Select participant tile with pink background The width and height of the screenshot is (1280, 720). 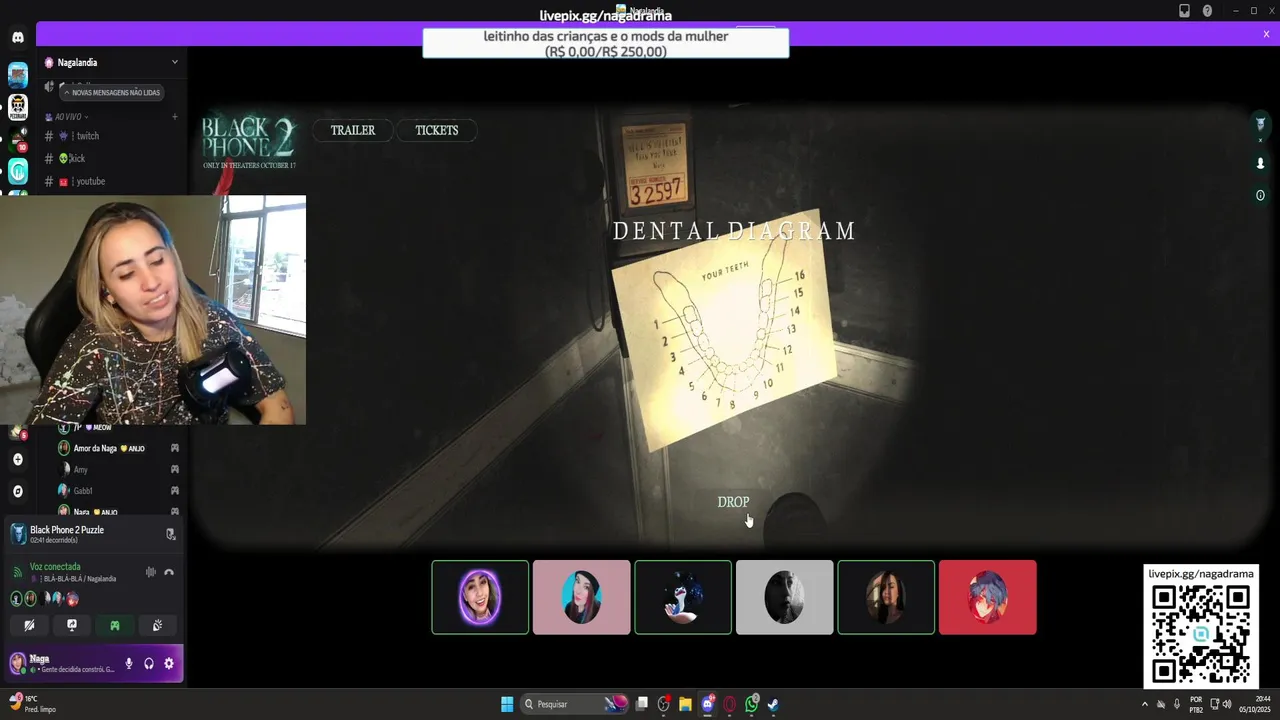coord(582,597)
